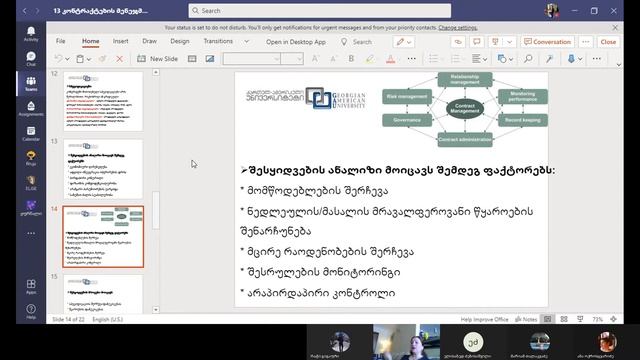Toggle numbered list formatting

coord(455,59)
